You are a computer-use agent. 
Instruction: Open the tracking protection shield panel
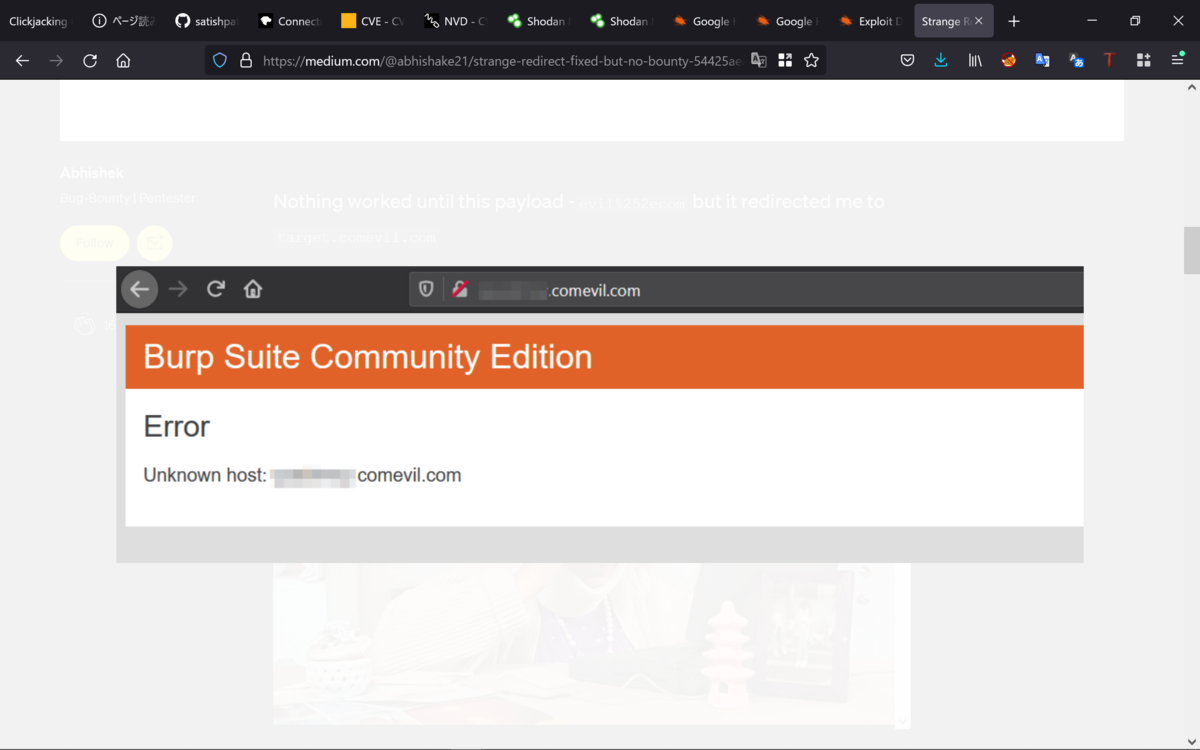tap(220, 61)
